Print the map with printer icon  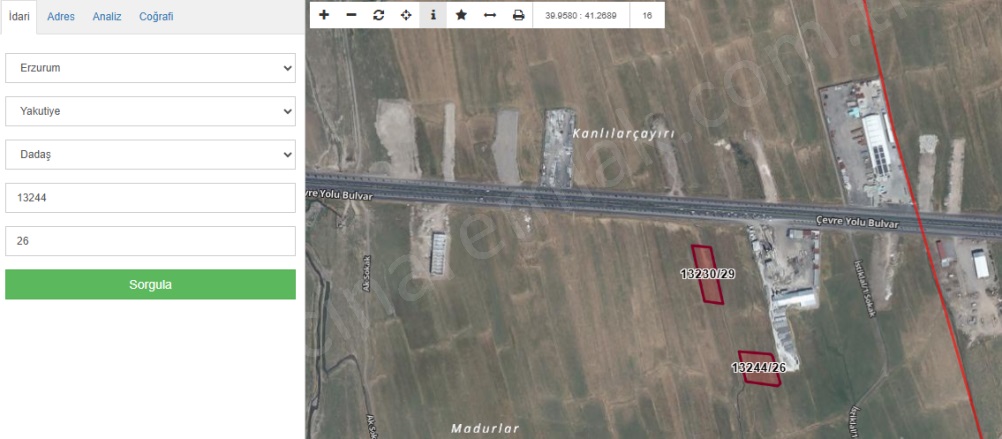518,15
